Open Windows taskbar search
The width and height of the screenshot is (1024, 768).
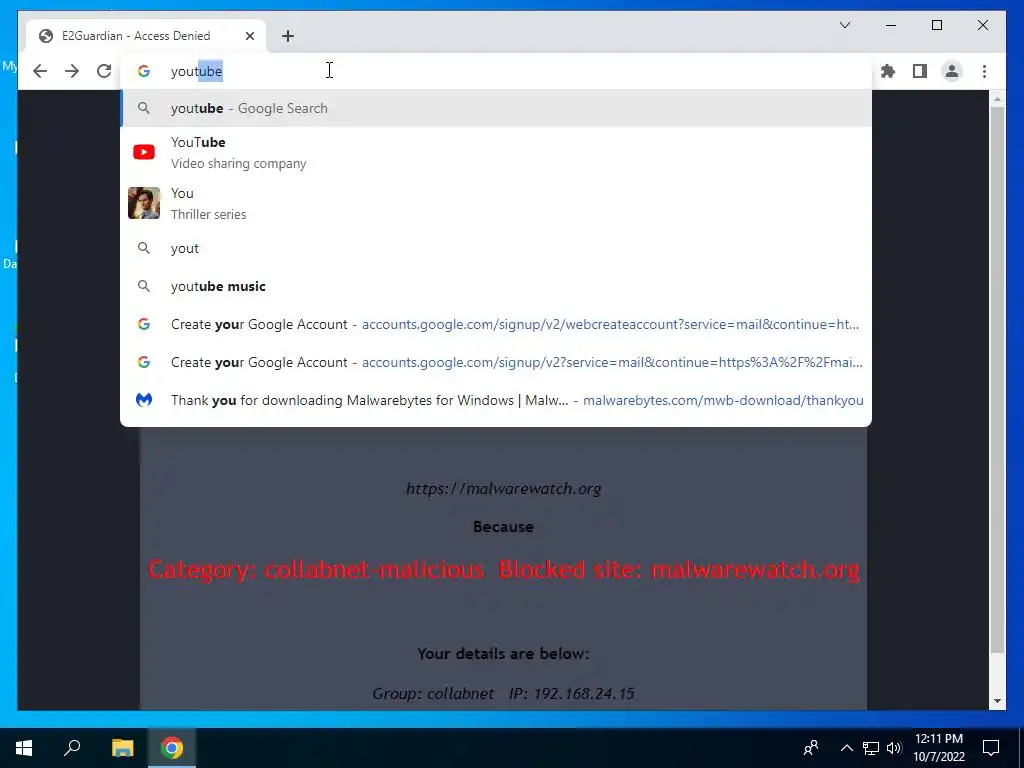tap(72, 748)
